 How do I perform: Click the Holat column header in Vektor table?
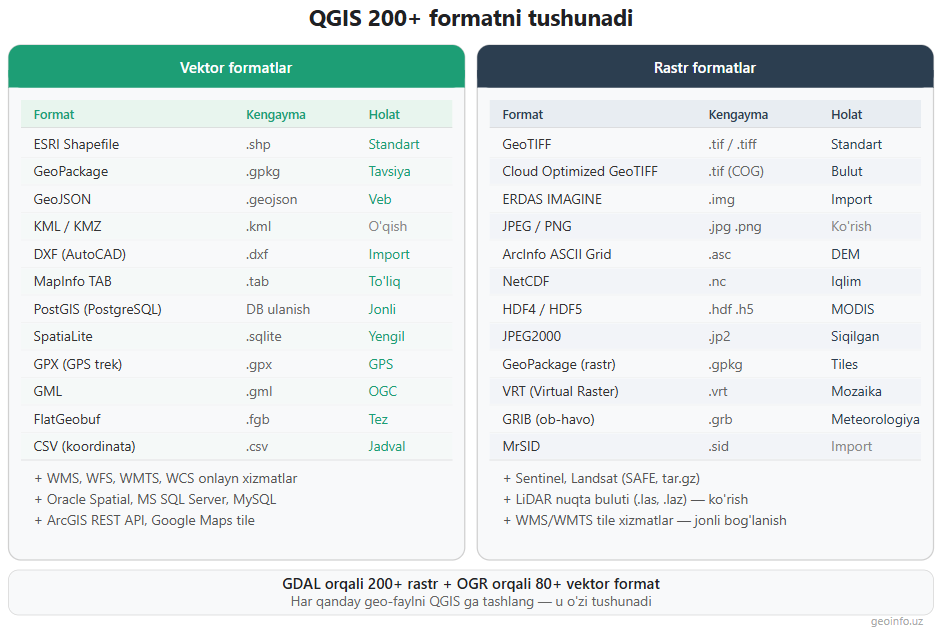[384, 114]
